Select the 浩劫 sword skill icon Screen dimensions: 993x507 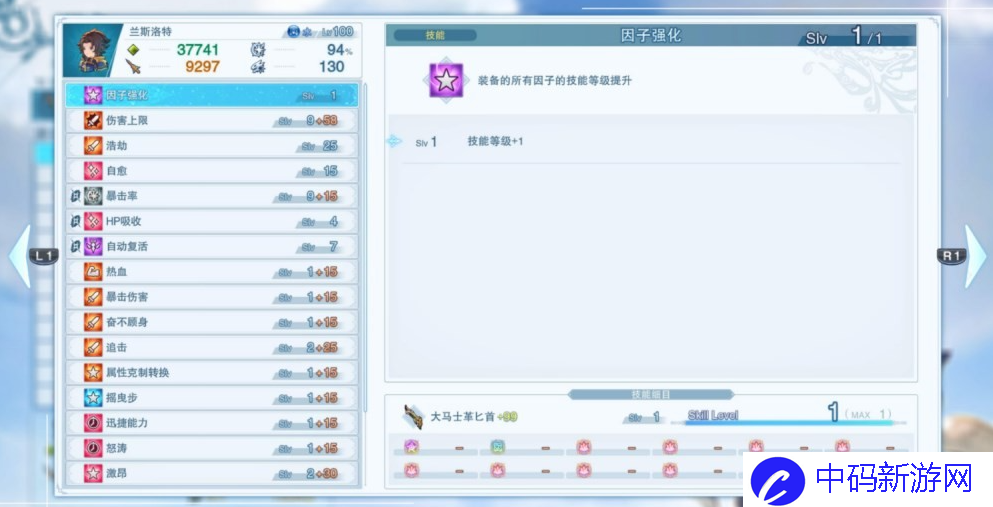93,146
